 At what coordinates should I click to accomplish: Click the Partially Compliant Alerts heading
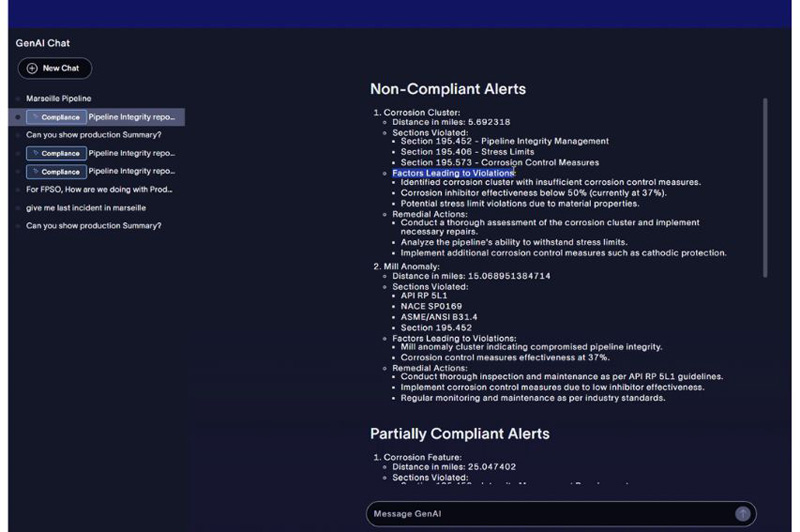coord(460,434)
